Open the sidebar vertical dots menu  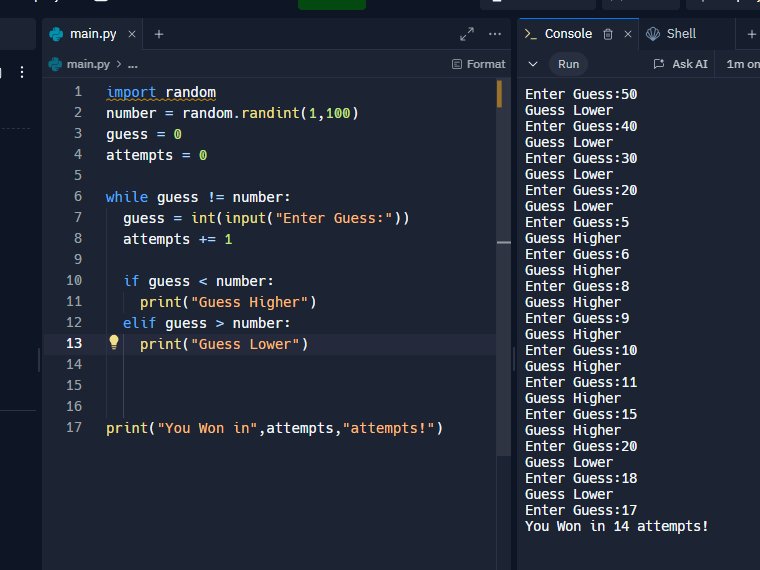click(22, 72)
